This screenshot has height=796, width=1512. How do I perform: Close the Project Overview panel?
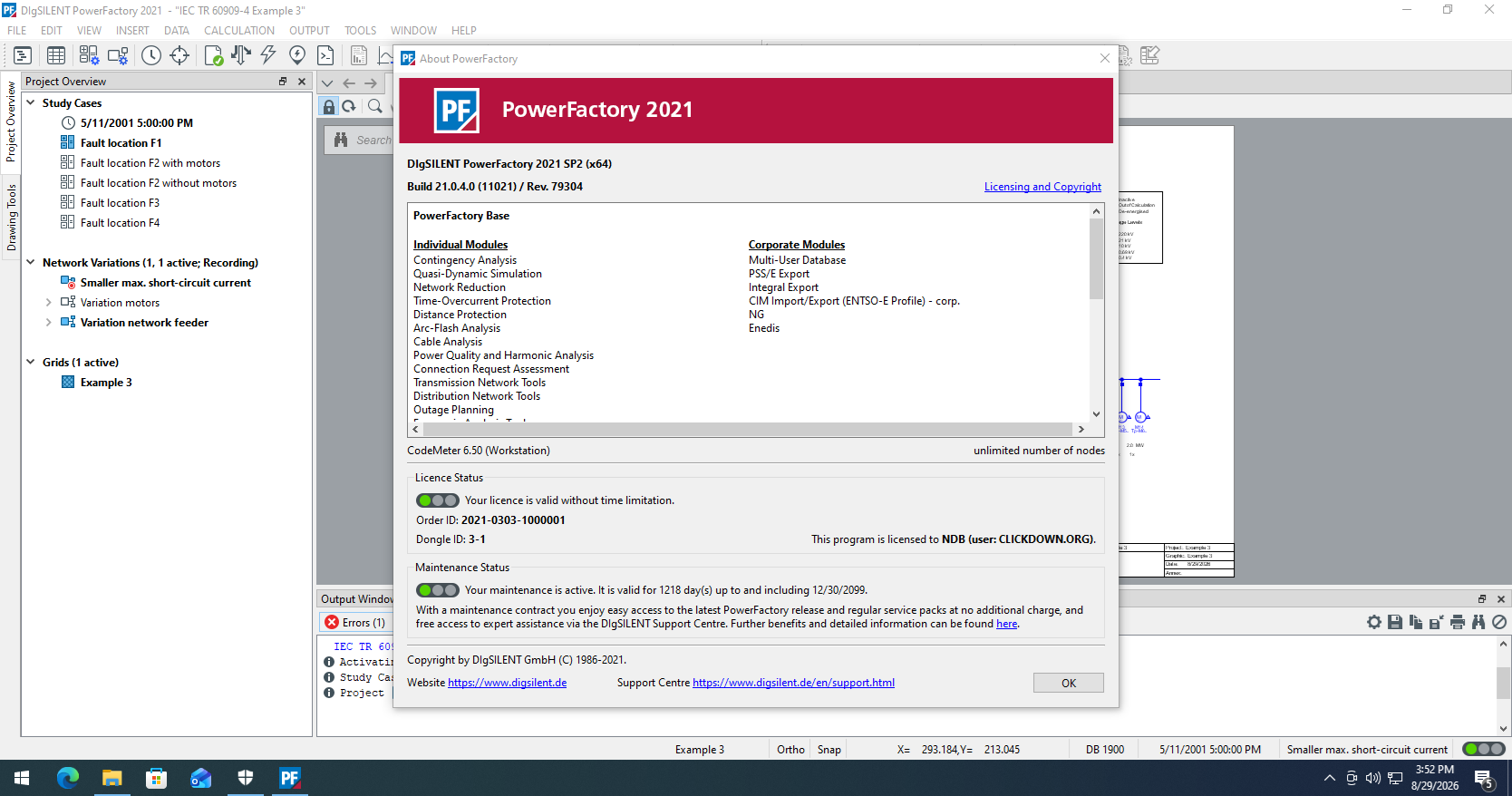click(x=302, y=81)
